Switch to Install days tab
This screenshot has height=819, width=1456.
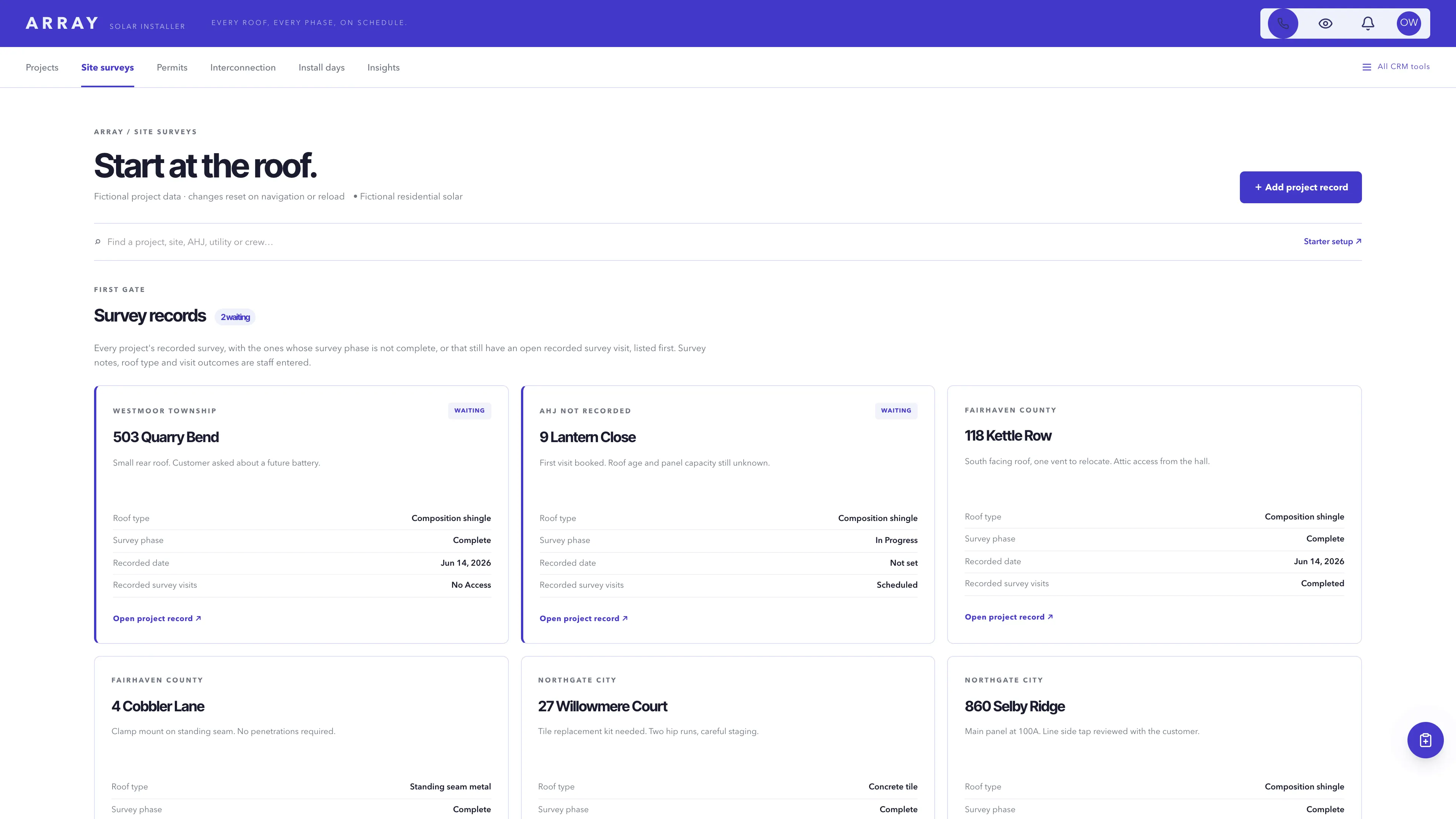pos(322,67)
